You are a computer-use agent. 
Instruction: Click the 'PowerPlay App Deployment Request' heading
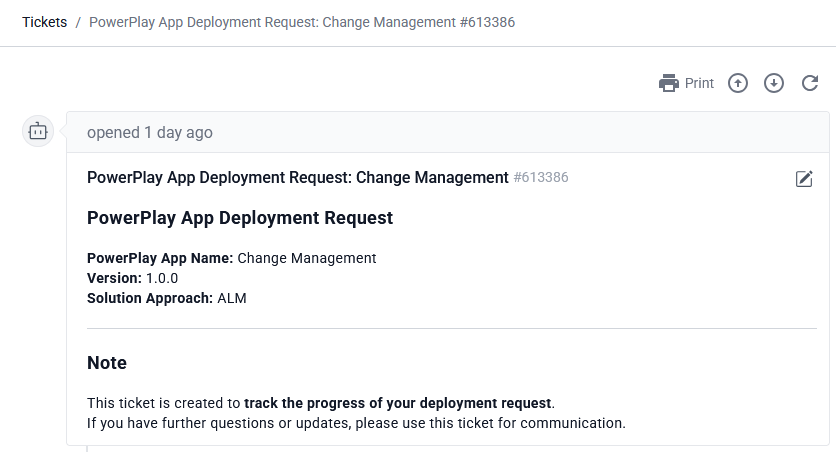click(x=240, y=217)
